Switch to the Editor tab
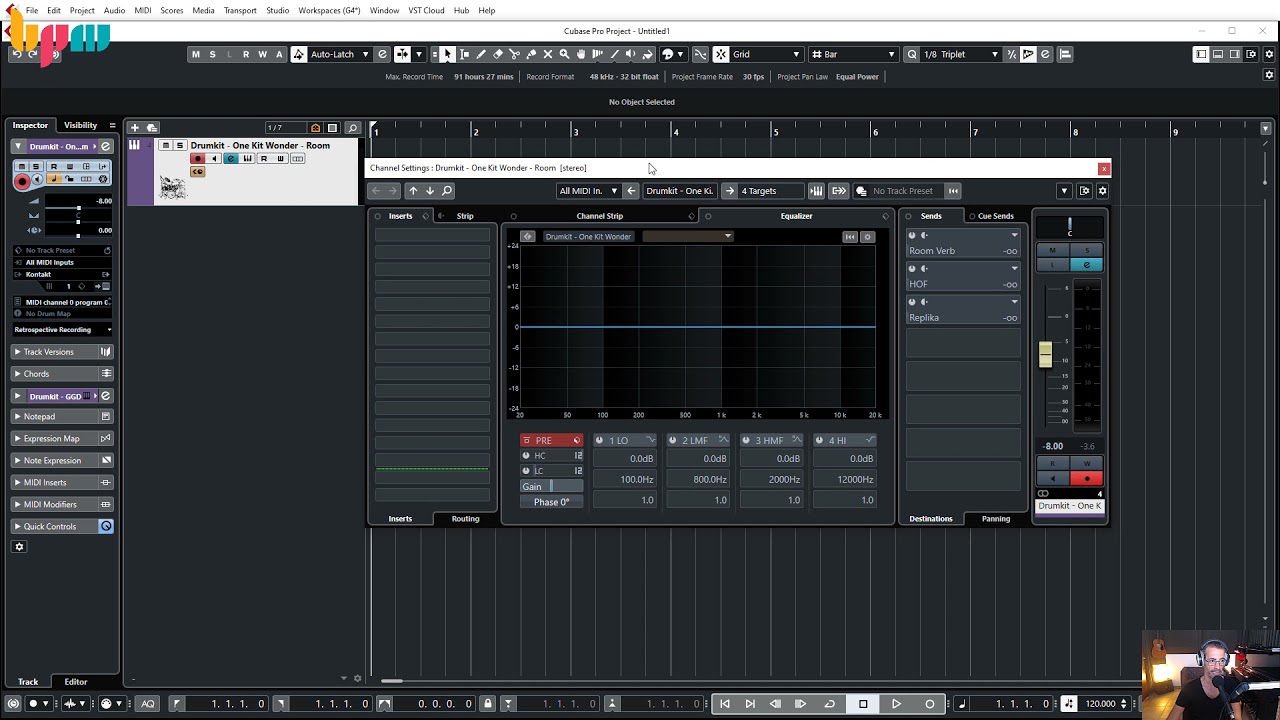 (x=76, y=682)
